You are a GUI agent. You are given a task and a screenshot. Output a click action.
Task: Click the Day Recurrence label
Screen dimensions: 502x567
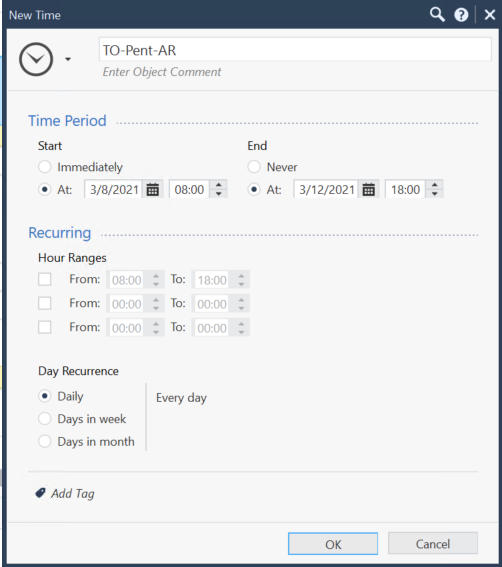78,371
